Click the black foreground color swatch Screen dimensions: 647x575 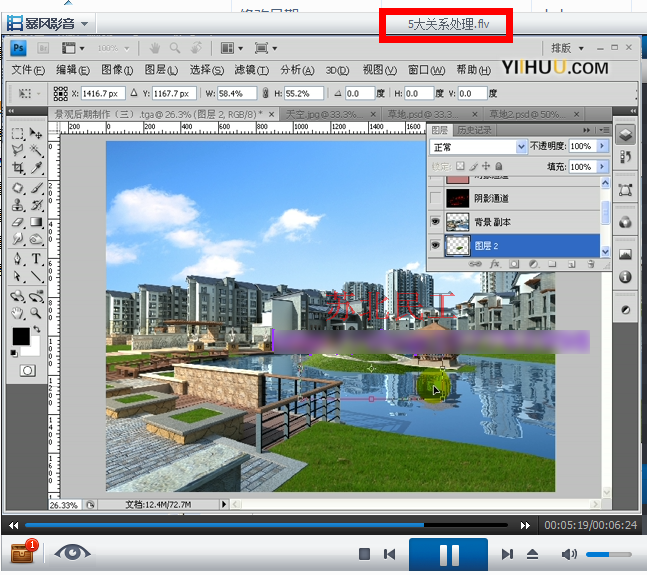pos(21,337)
